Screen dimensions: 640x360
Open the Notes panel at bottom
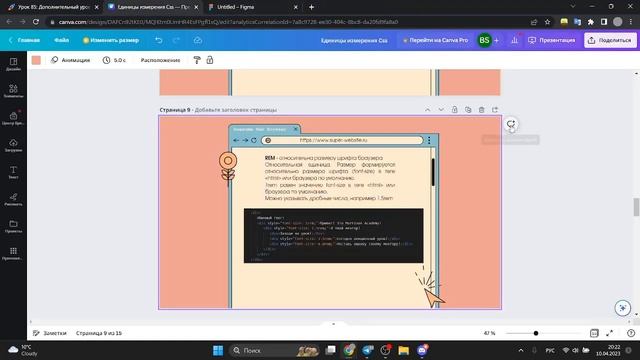(49, 333)
